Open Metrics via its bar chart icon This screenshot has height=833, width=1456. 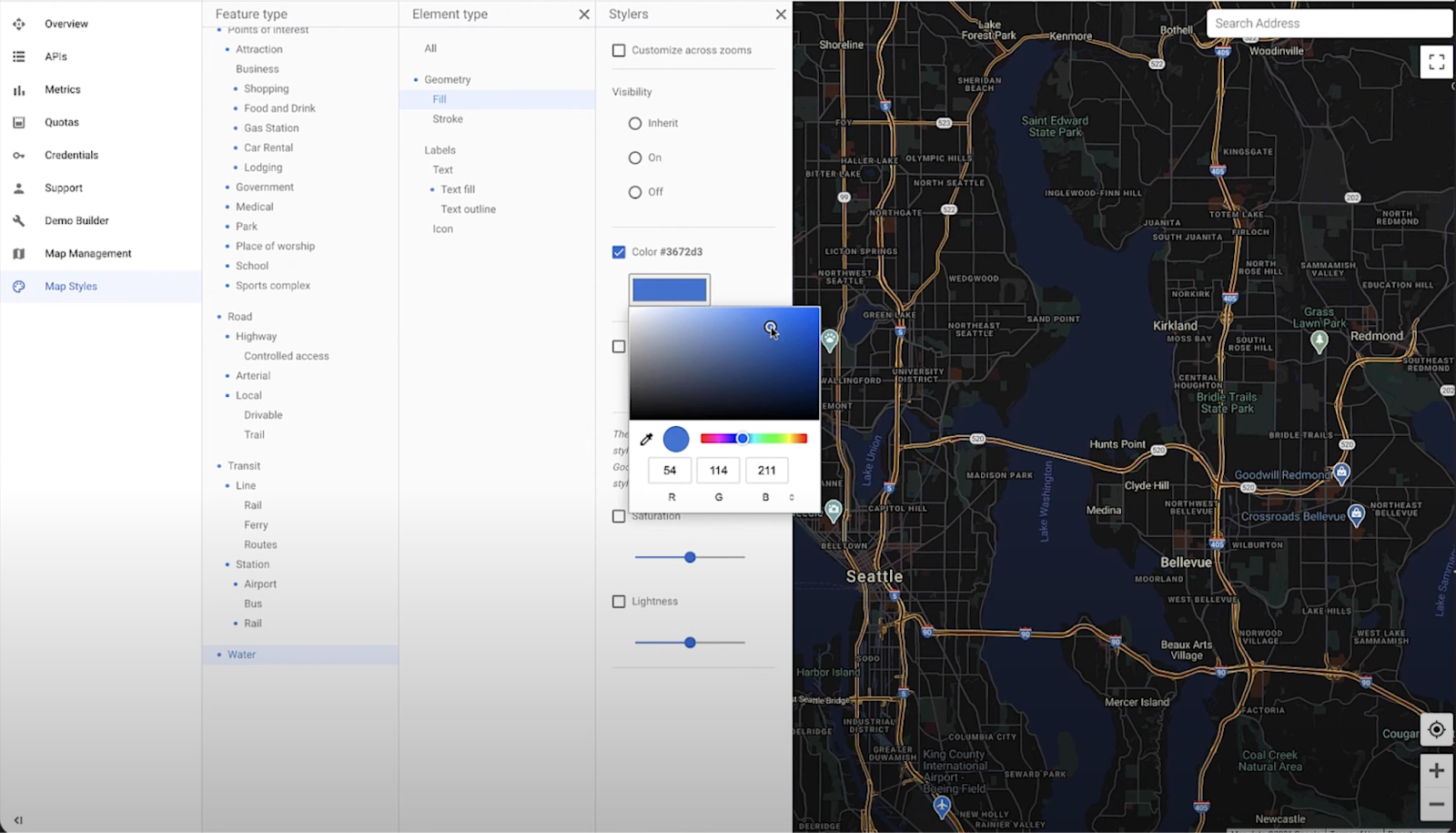18,89
